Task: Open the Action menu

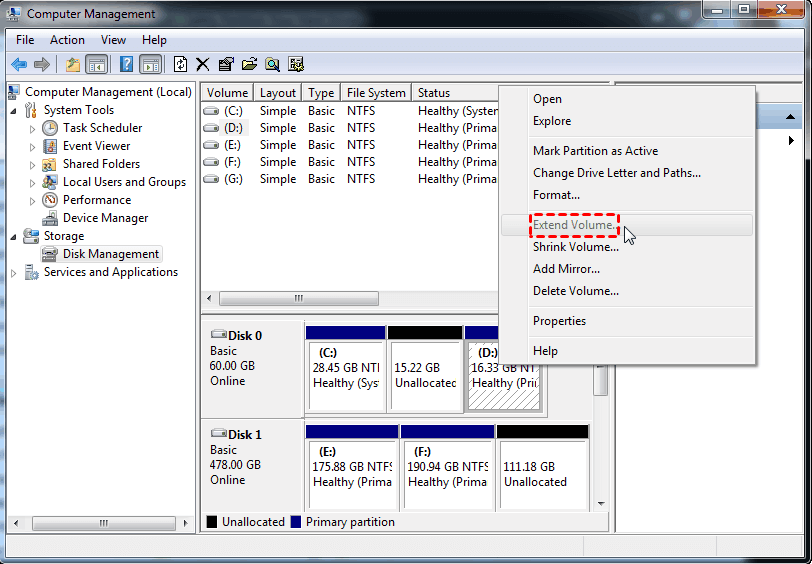Action: (67, 40)
